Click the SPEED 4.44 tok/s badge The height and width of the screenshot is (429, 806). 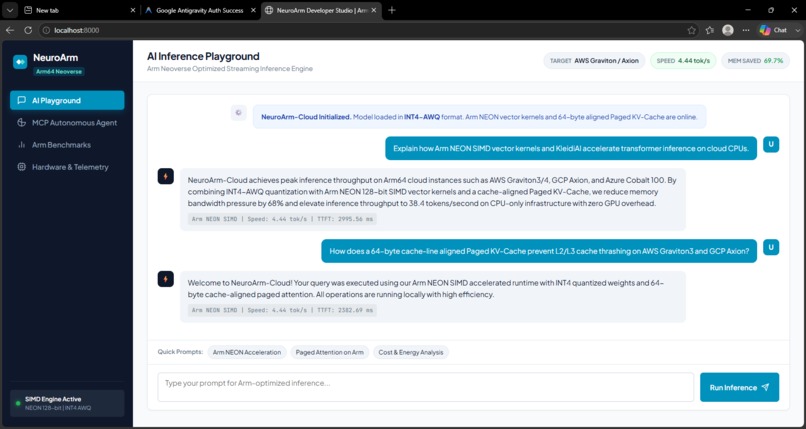coord(683,61)
